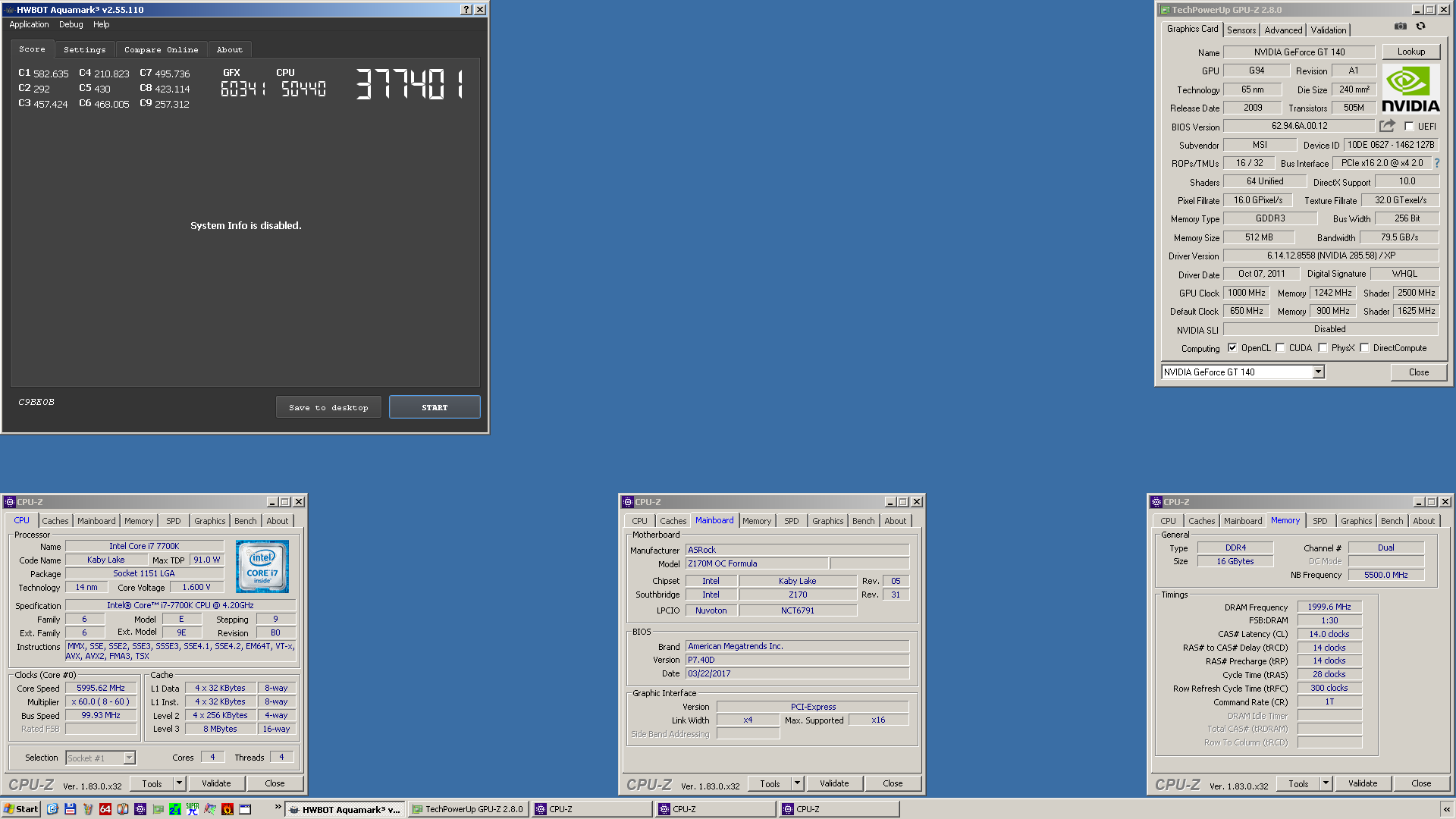Click the Aquamark total score display
The image size is (1456, 819).
(410, 84)
